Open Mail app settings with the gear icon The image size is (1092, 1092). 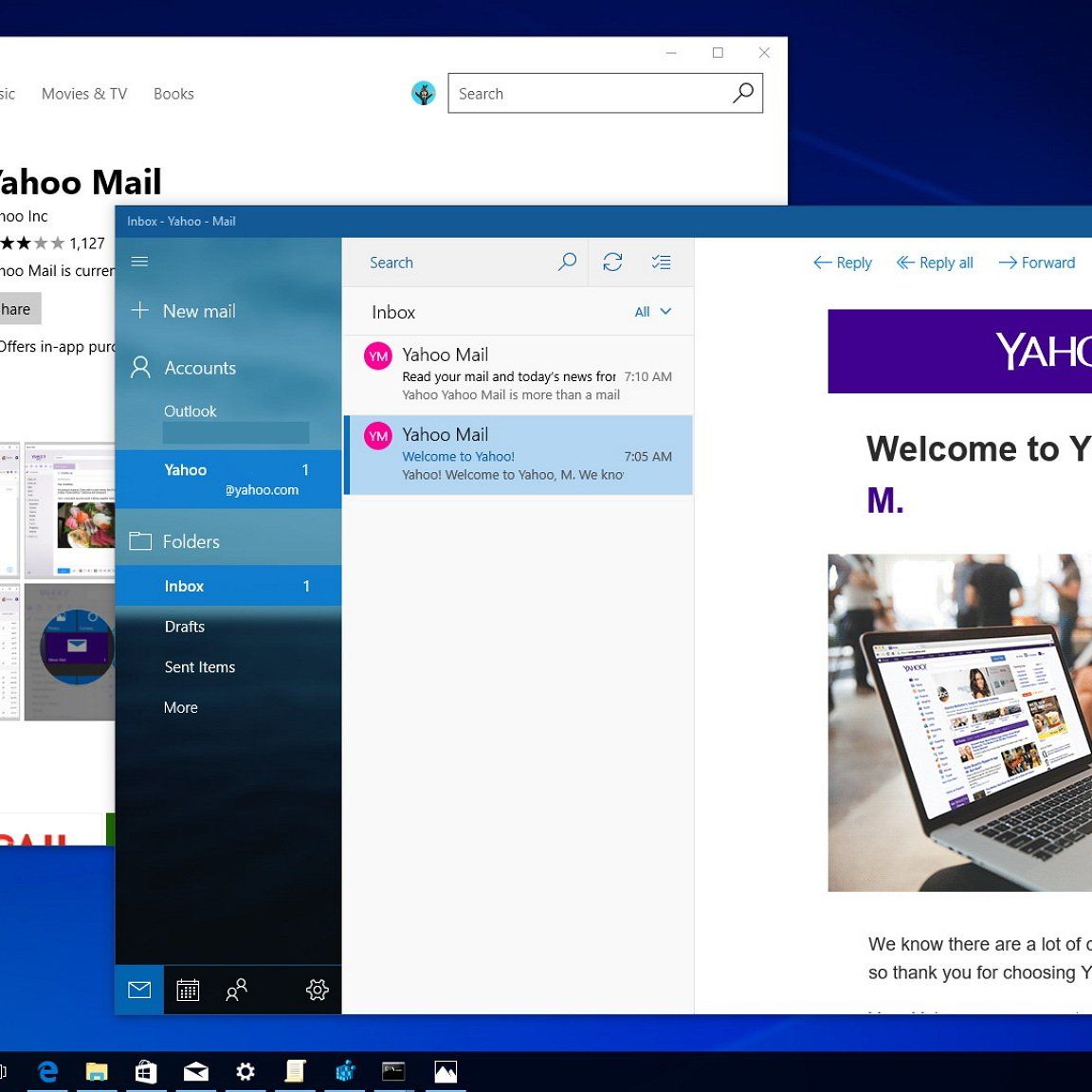pos(318,990)
